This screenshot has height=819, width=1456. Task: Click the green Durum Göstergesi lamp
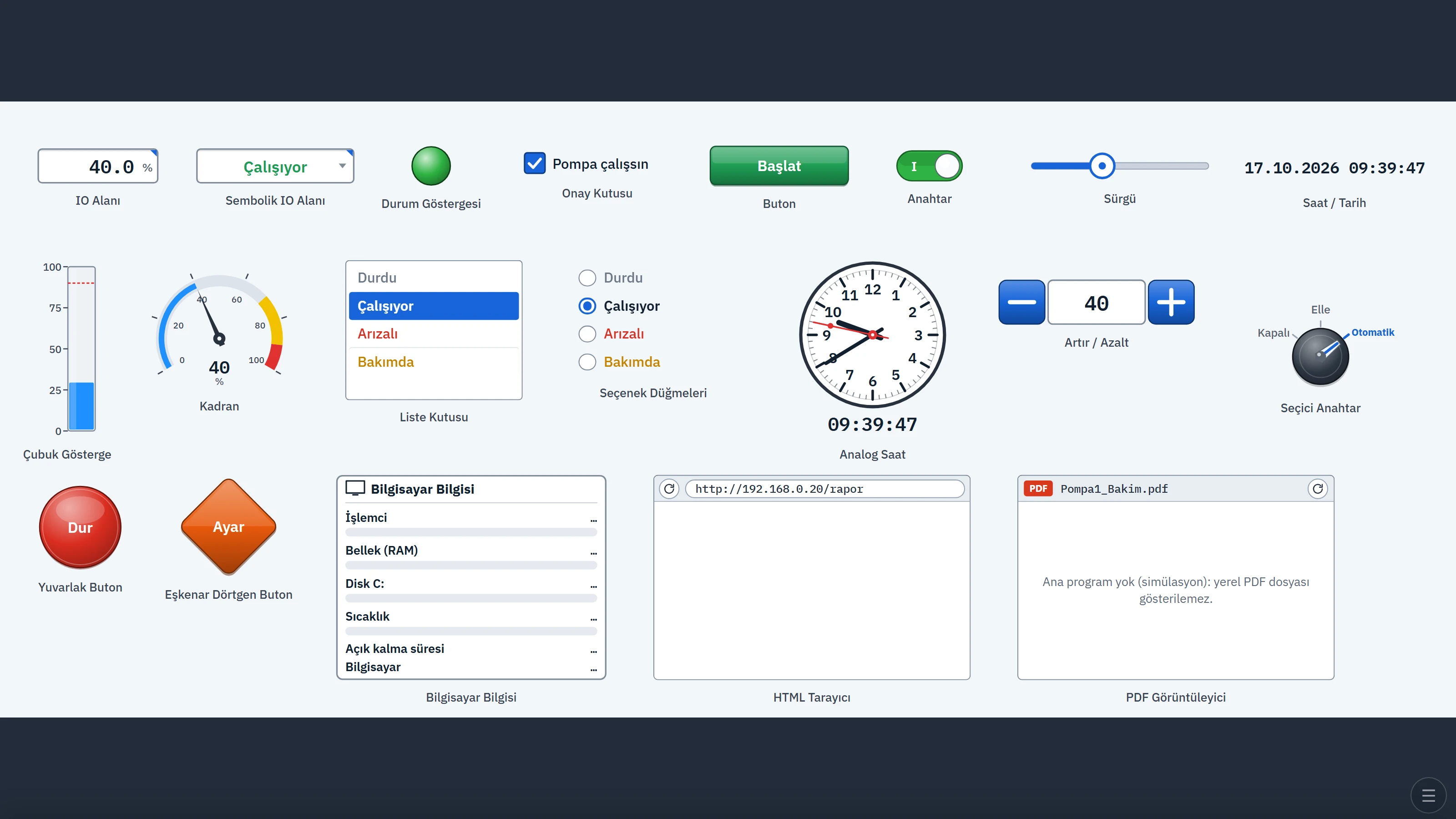pyautogui.click(x=431, y=166)
